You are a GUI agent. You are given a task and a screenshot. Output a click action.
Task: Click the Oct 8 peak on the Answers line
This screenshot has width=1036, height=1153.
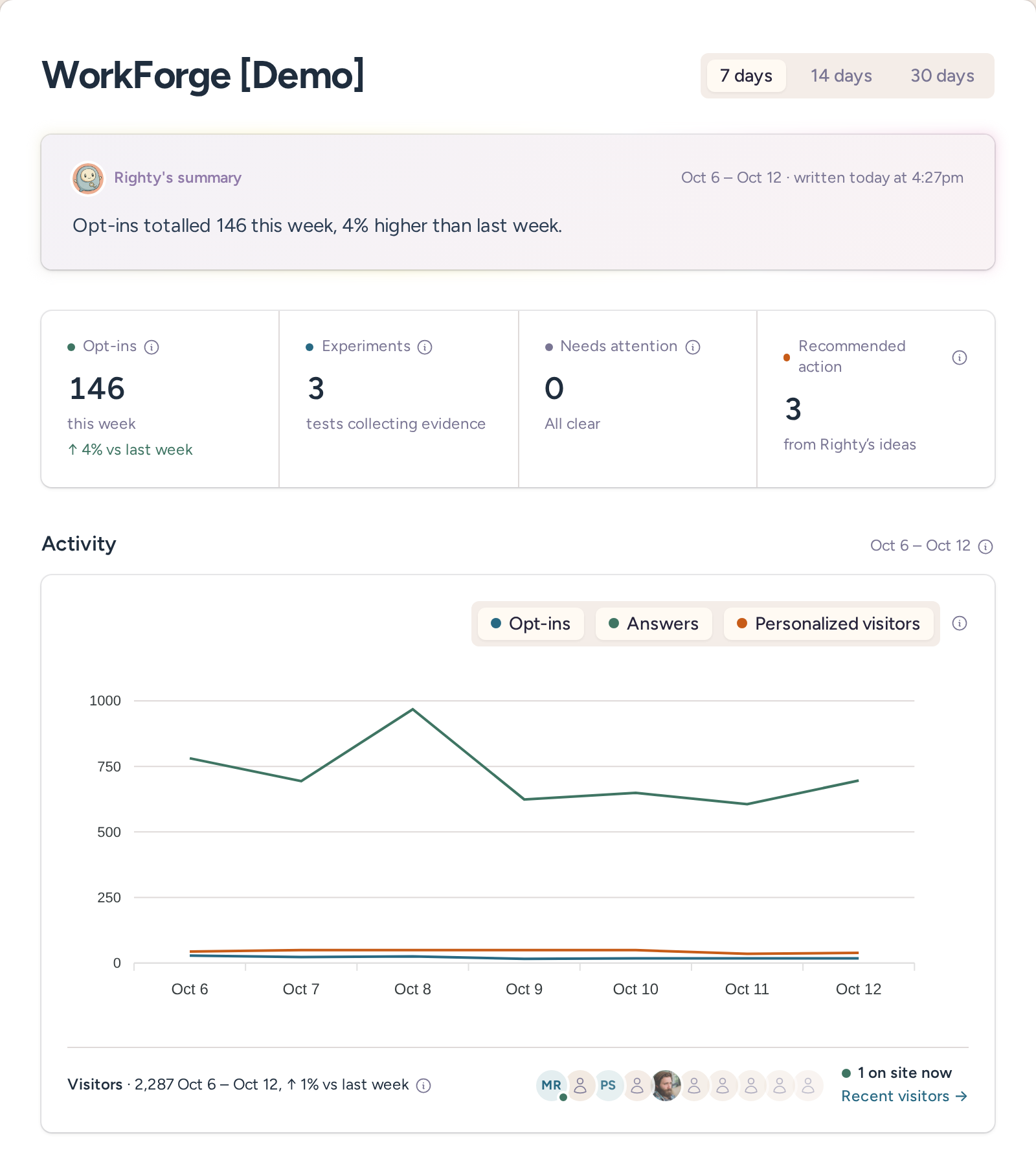pos(413,709)
